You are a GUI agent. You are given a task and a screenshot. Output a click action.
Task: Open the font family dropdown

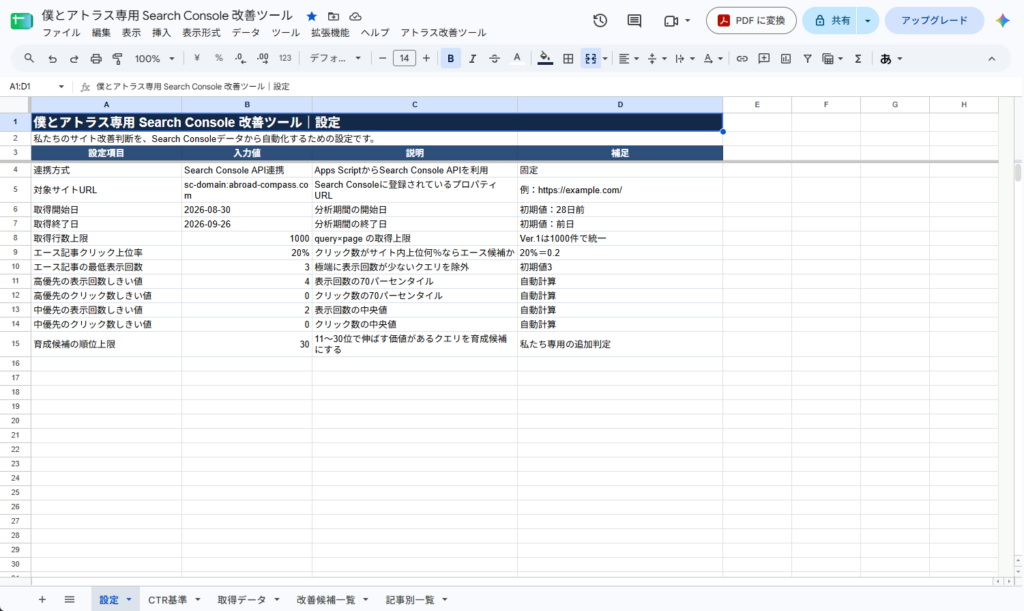click(x=335, y=59)
